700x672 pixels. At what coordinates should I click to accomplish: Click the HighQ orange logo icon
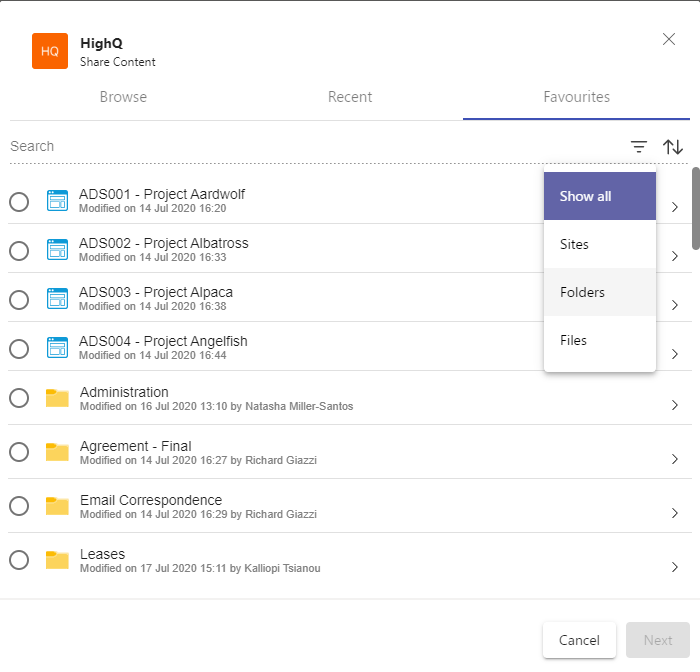click(x=50, y=51)
